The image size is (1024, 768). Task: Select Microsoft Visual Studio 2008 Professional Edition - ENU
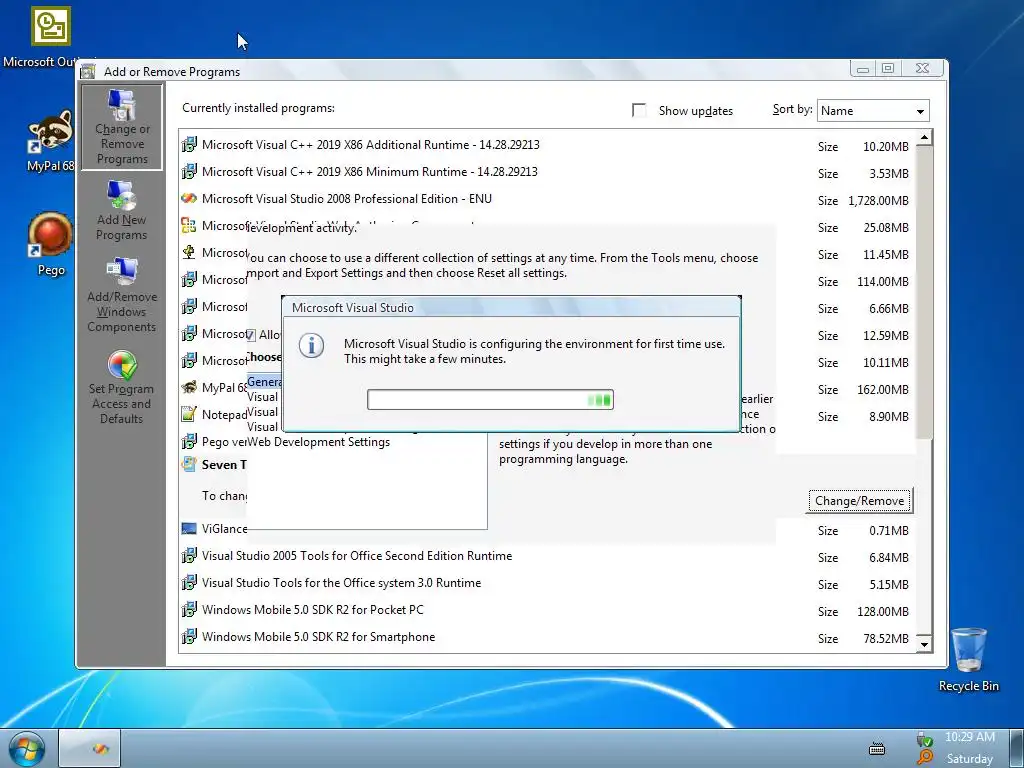(x=347, y=199)
